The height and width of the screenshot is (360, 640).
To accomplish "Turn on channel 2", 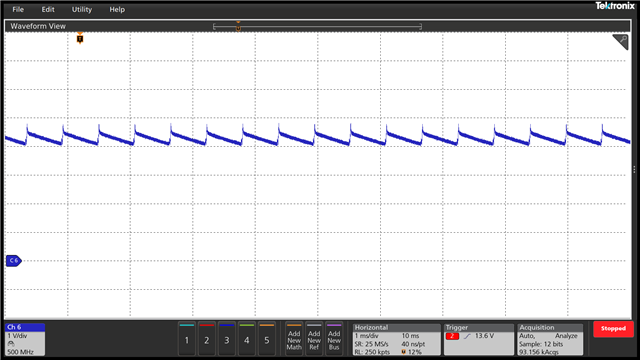I will (x=207, y=339).
